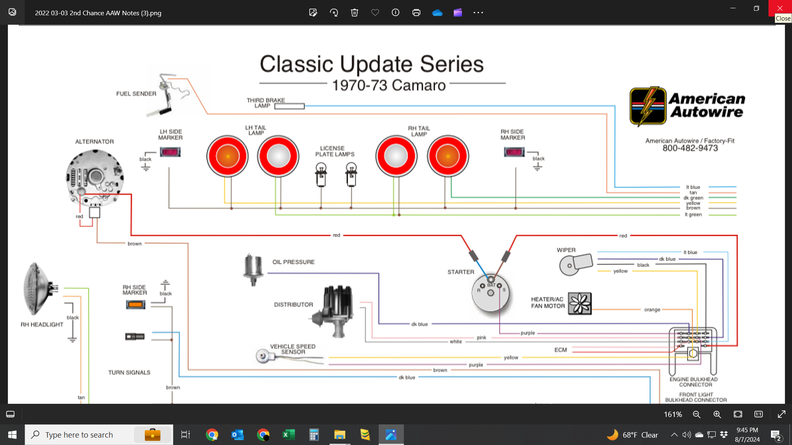
Task: Click the Edit image icon
Action: [x=313, y=13]
